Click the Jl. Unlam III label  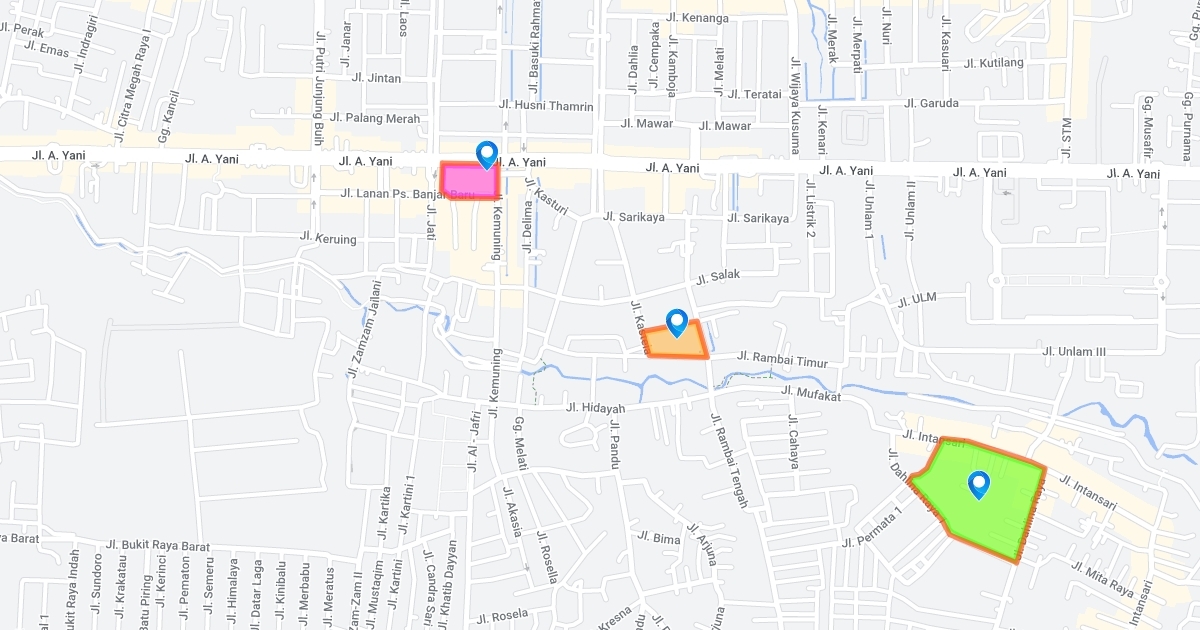[1074, 351]
